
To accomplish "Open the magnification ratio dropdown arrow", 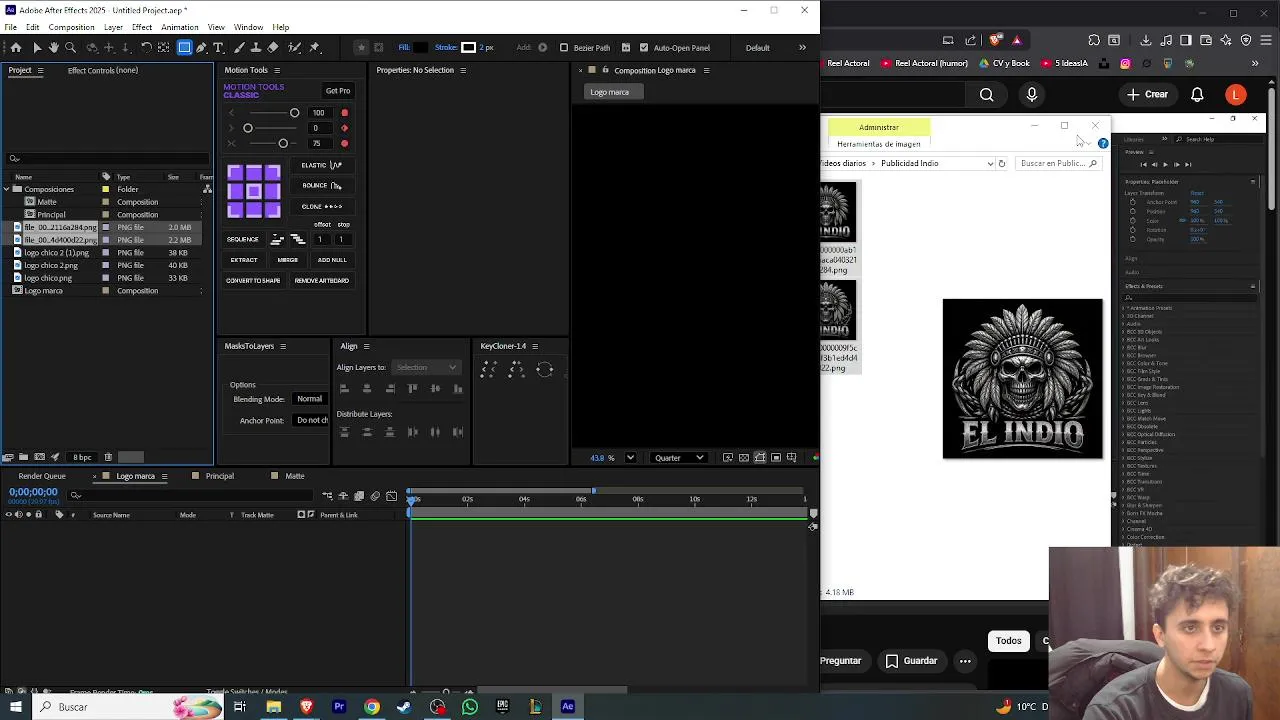I will [x=630, y=458].
